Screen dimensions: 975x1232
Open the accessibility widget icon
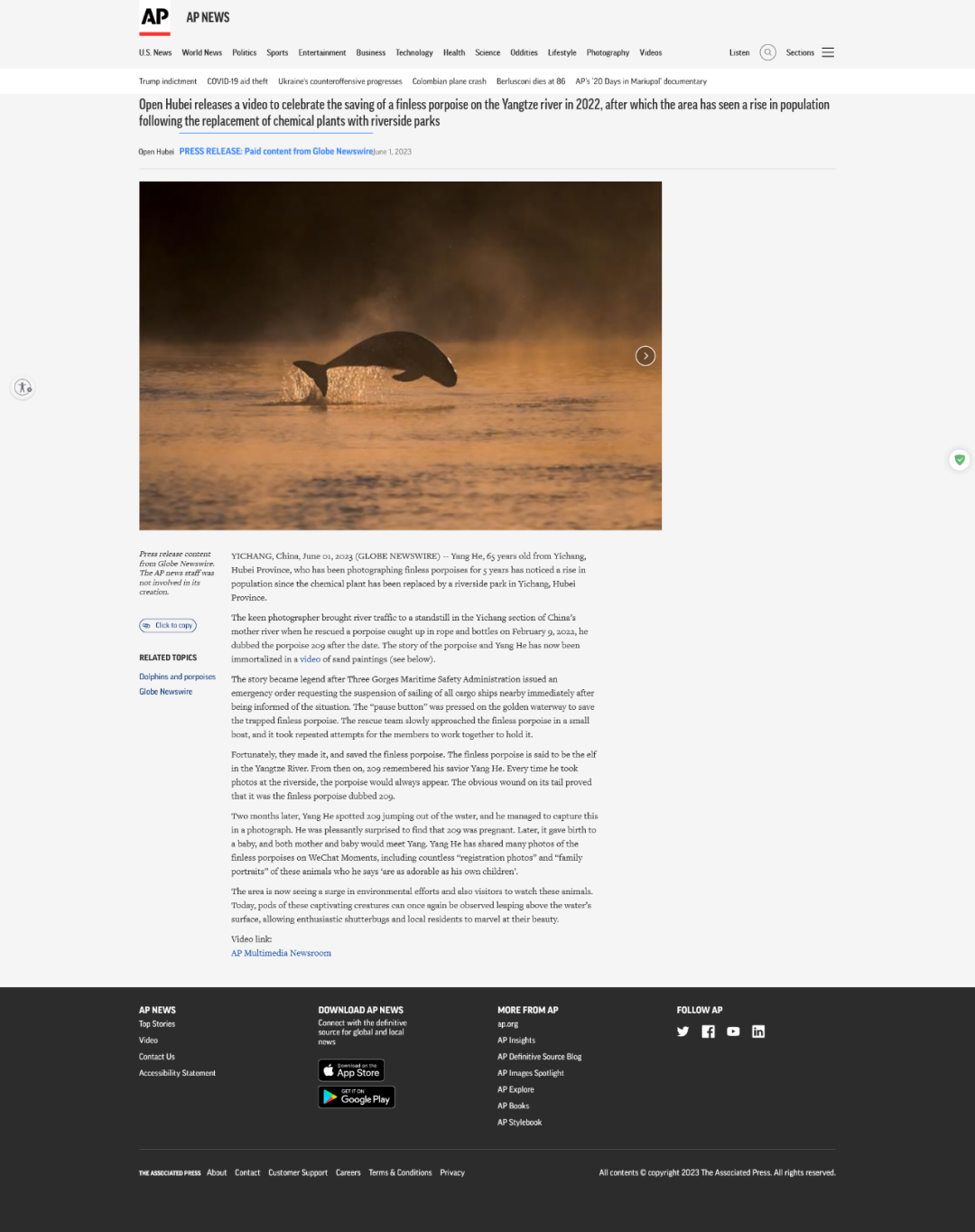(23, 387)
